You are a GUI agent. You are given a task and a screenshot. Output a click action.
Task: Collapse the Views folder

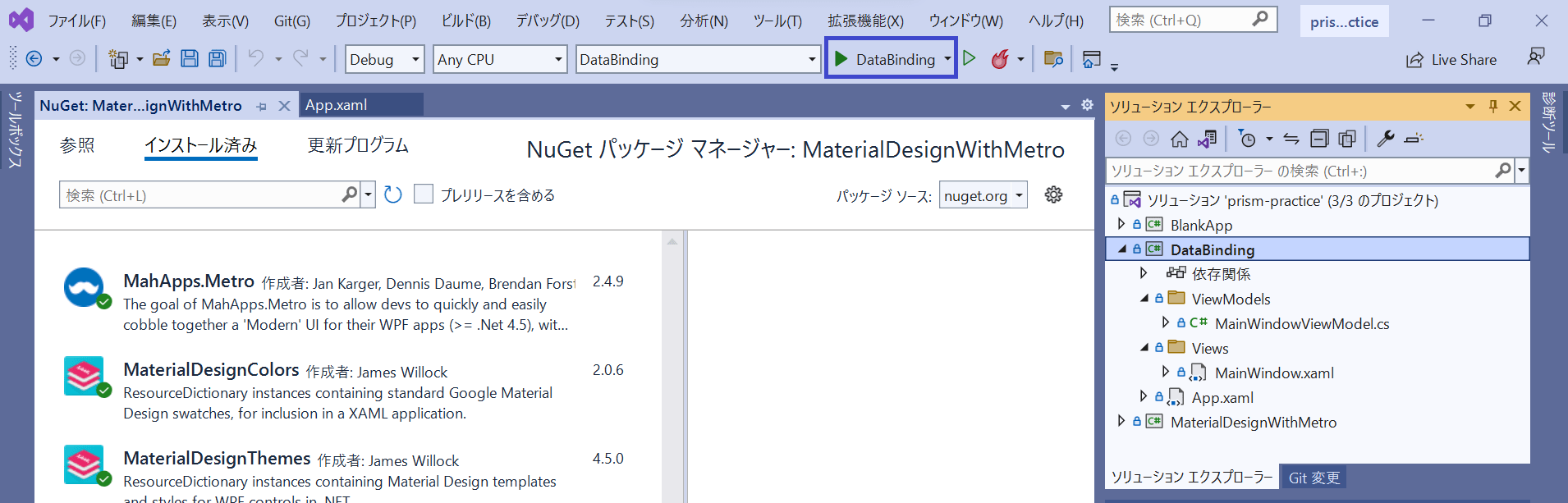coord(1144,348)
